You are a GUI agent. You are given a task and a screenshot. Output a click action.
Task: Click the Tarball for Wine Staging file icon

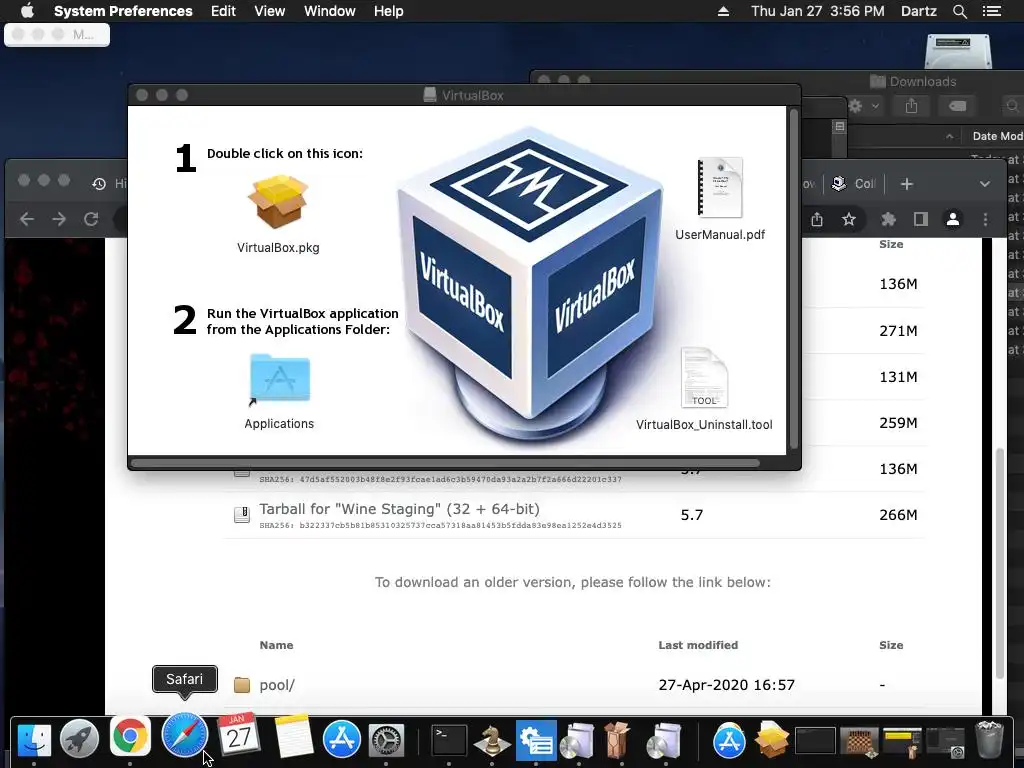[242, 515]
